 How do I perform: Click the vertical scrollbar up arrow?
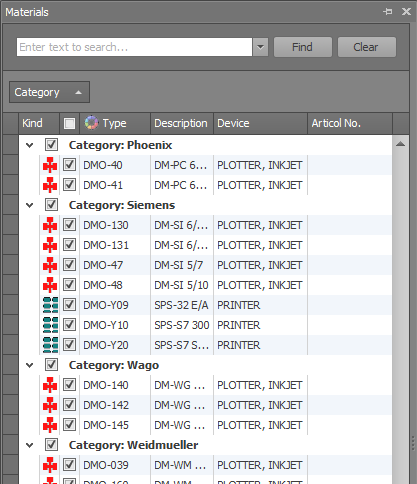click(x=401, y=144)
